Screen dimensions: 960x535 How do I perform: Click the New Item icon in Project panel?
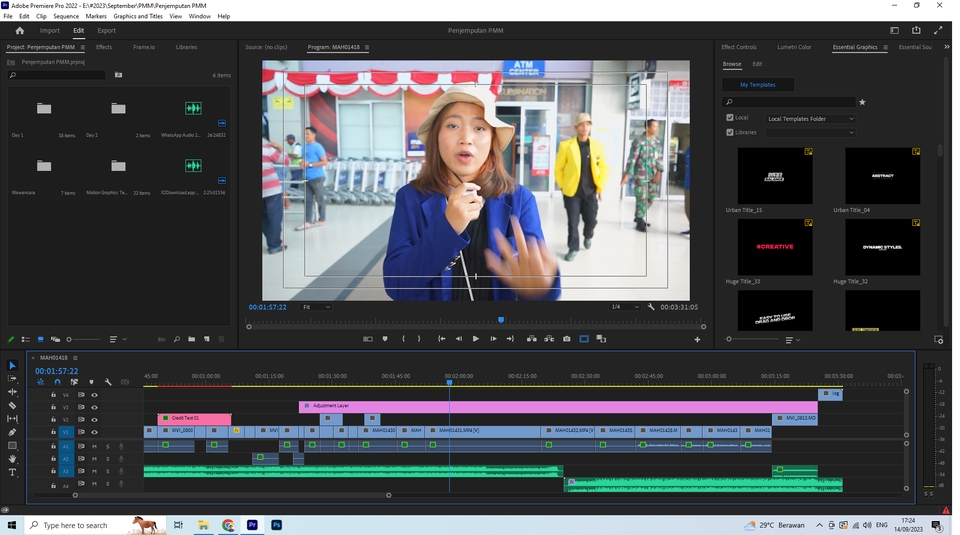tap(207, 339)
